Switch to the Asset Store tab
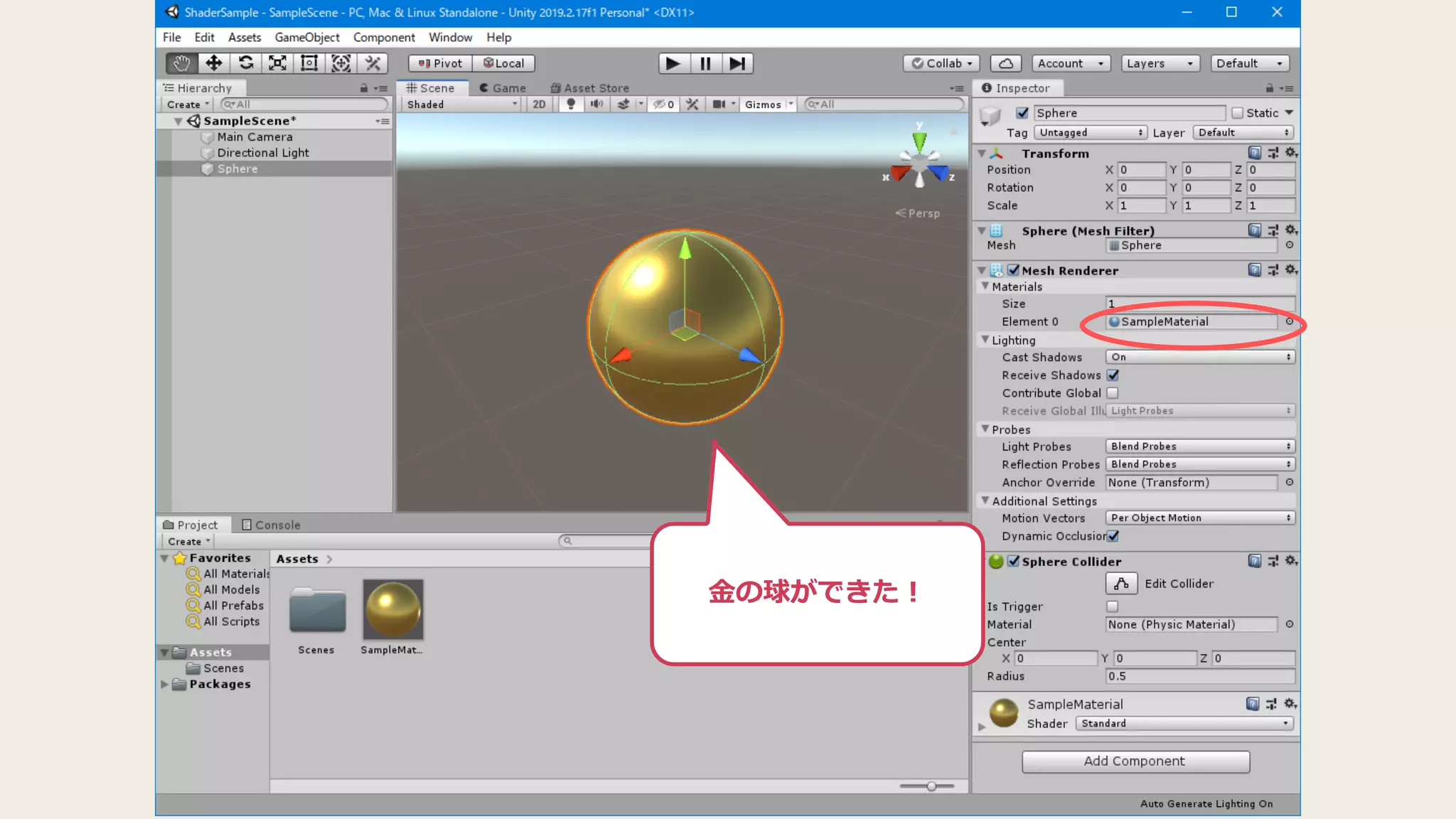The height and width of the screenshot is (819, 1456). pyautogui.click(x=590, y=88)
